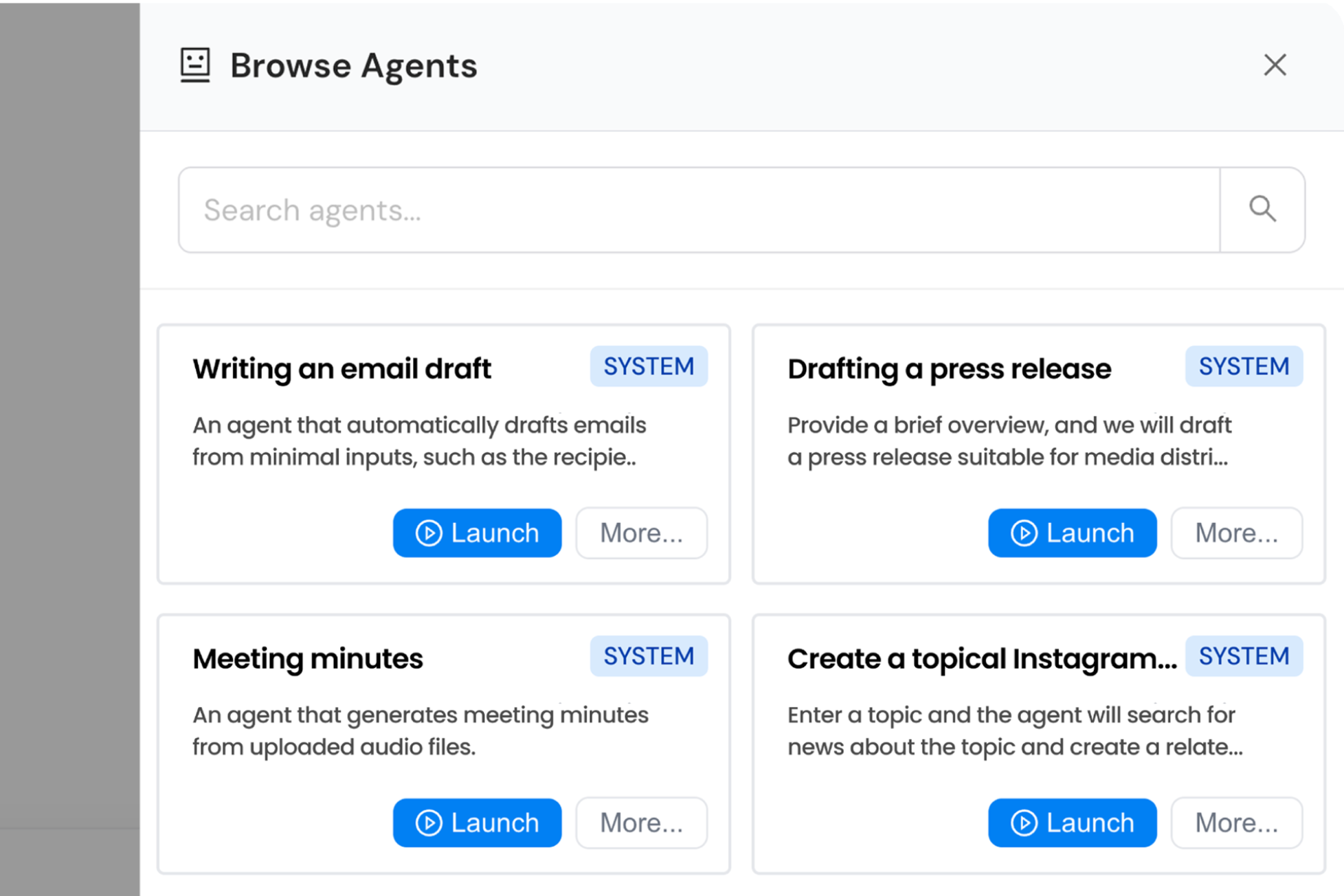The width and height of the screenshot is (1344, 896).
Task: Focus the Search agents input field
Action: pos(699,210)
